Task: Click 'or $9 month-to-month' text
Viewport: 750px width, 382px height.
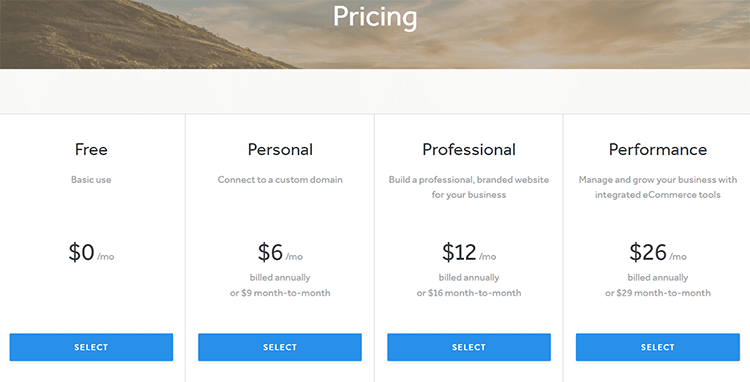Action: 280,293
